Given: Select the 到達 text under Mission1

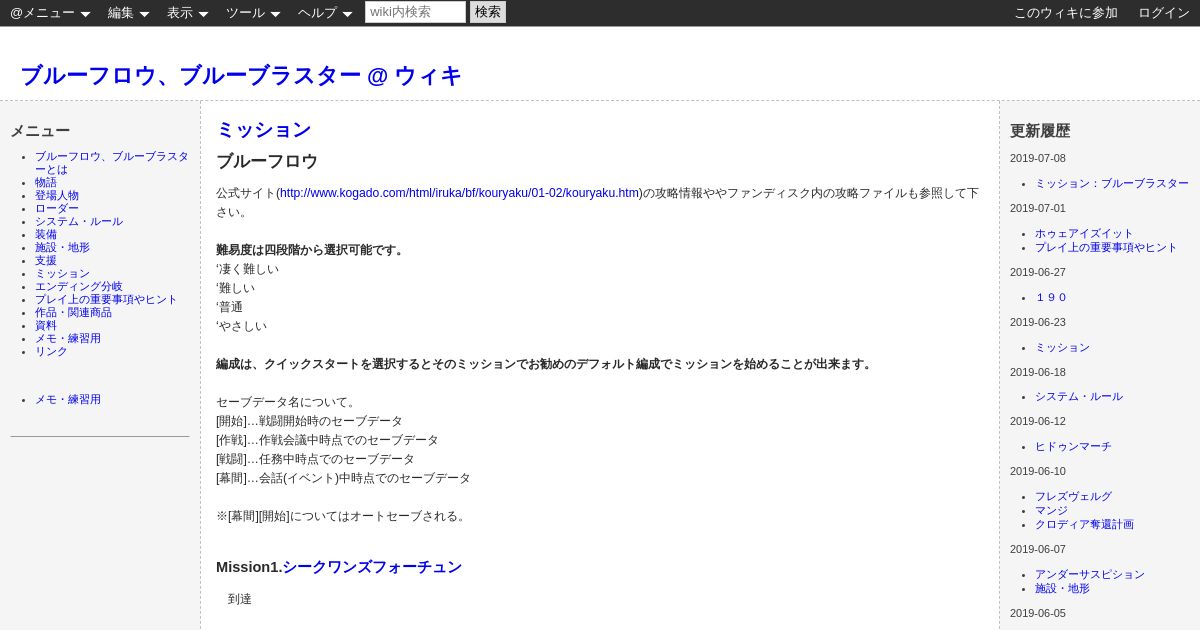Looking at the screenshot, I should tap(240, 599).
